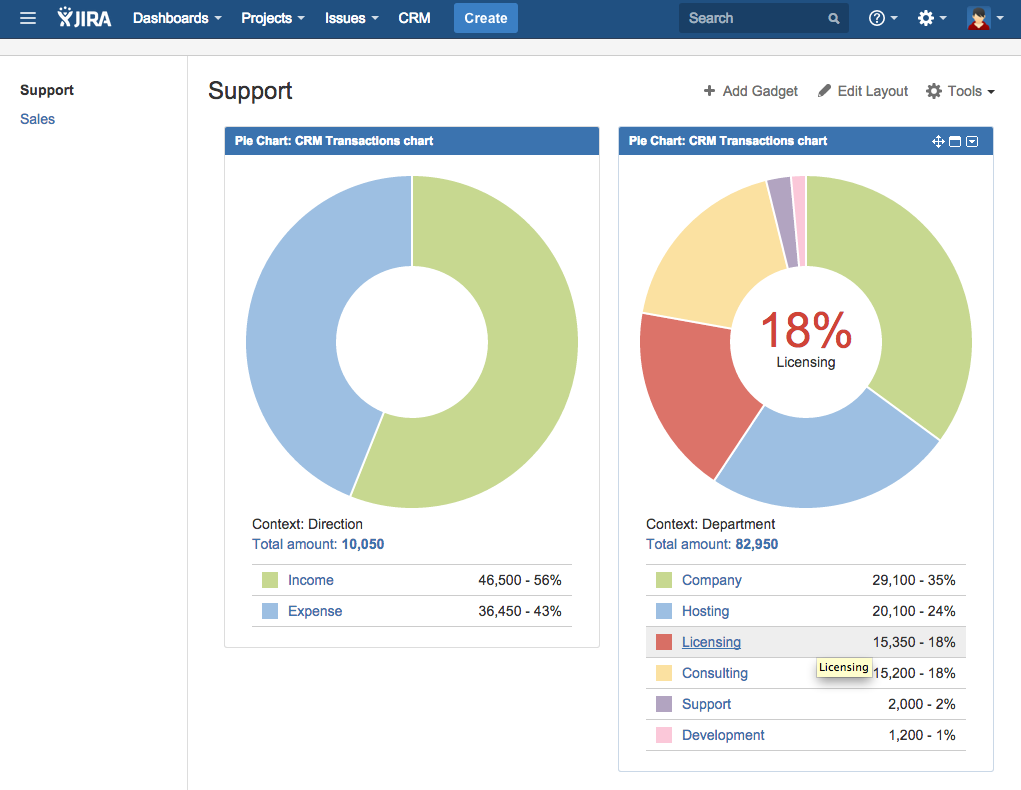Viewport: 1021px width, 790px height.
Task: Open the Hosting legend link
Action: click(x=705, y=611)
